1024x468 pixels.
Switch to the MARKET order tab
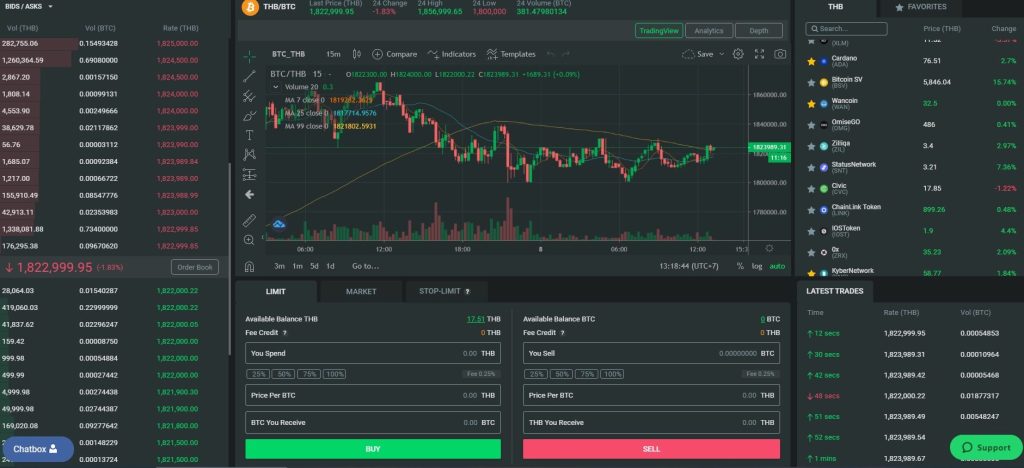click(361, 292)
